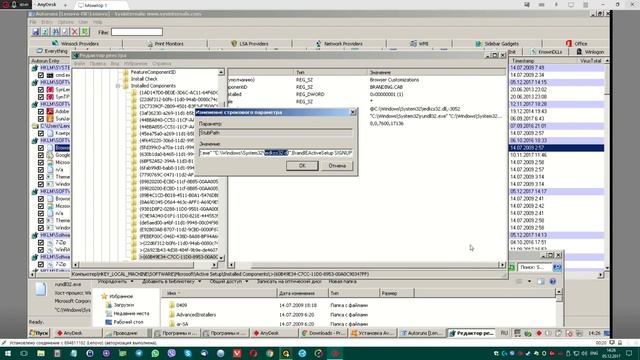Image resolution: width=640 pixels, height=360 pixels.
Task: Click the 0409 folder icon in Explorer list
Action: pyautogui.click(x=172, y=305)
